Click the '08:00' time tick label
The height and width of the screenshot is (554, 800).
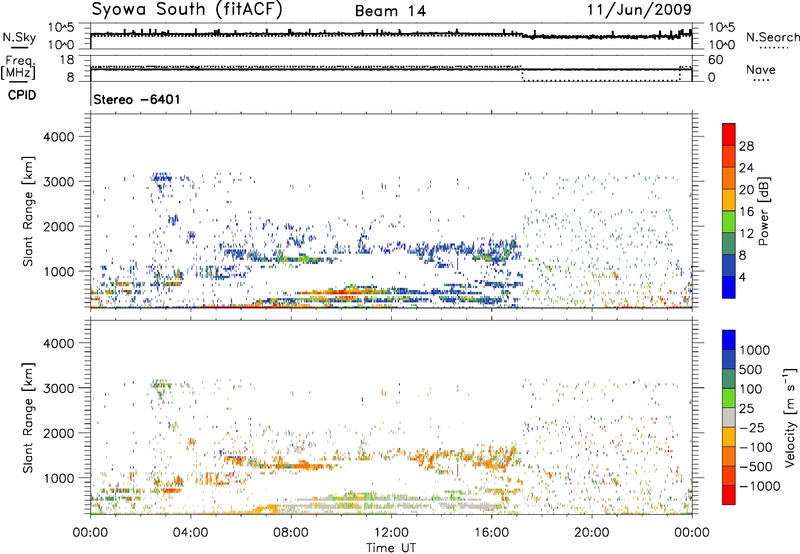pyautogui.click(x=291, y=533)
